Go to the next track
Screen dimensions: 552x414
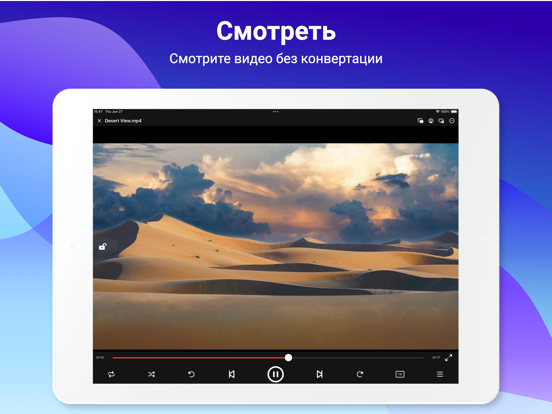pyautogui.click(x=319, y=374)
